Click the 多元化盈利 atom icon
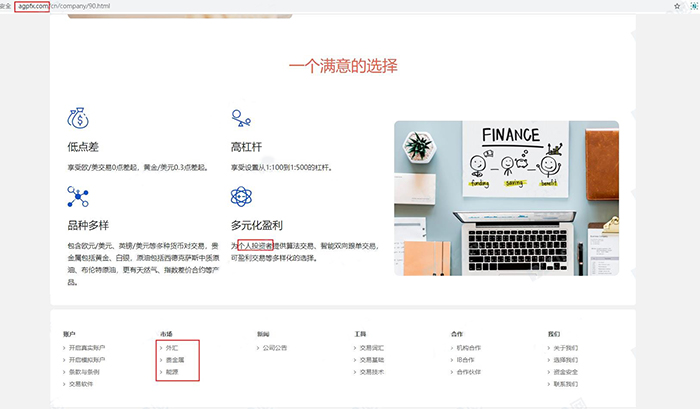700x409 pixels. coord(241,196)
